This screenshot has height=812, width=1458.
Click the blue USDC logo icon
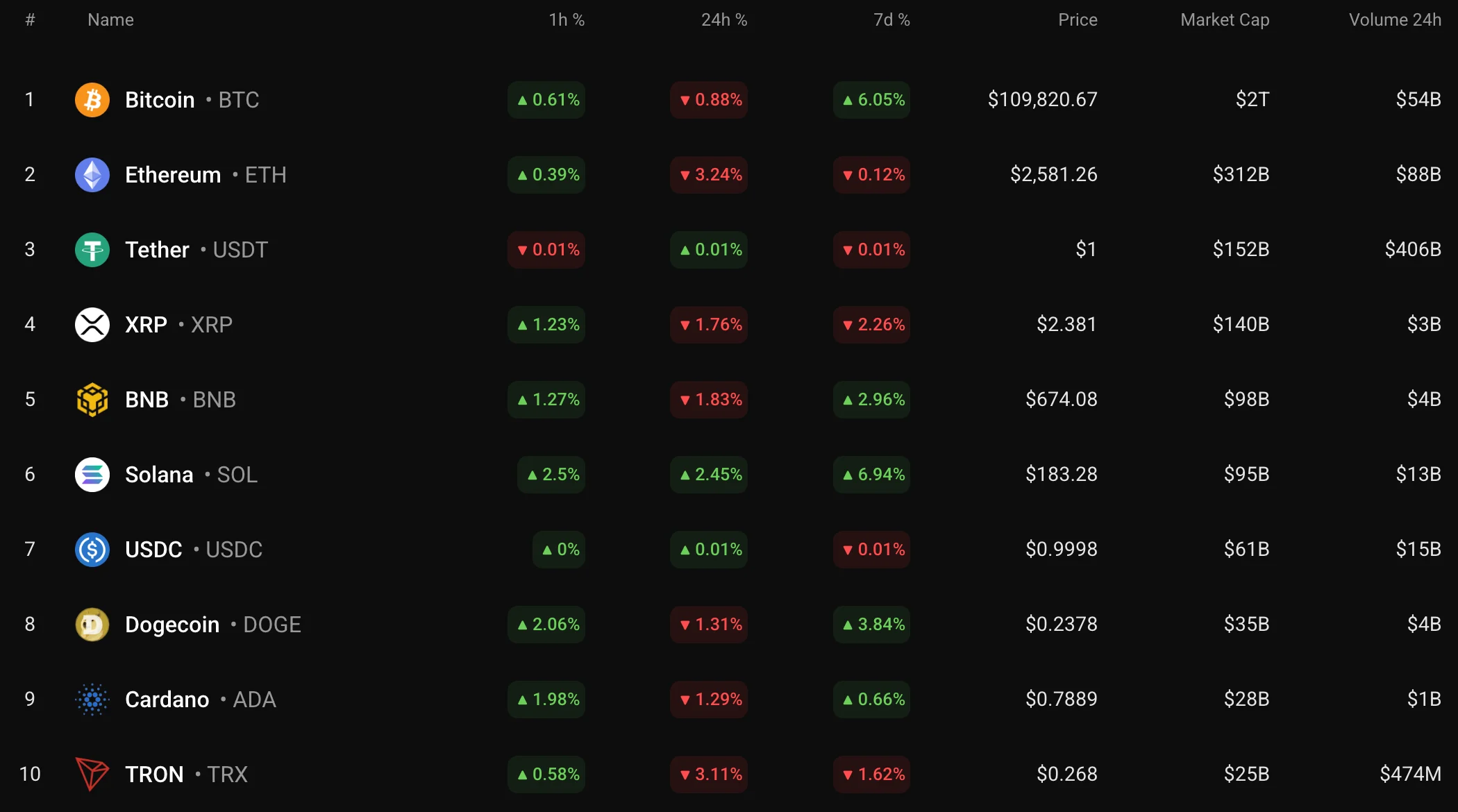[x=92, y=550]
